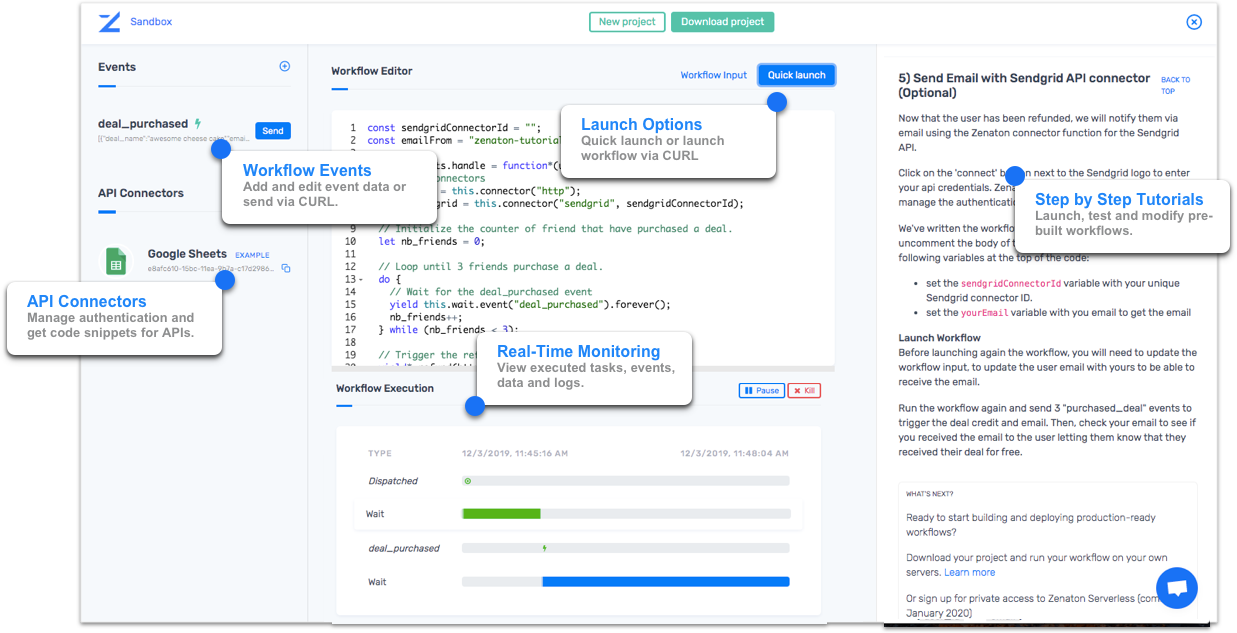Select the first Wait row
This screenshot has width=1237, height=633.
click(578, 514)
